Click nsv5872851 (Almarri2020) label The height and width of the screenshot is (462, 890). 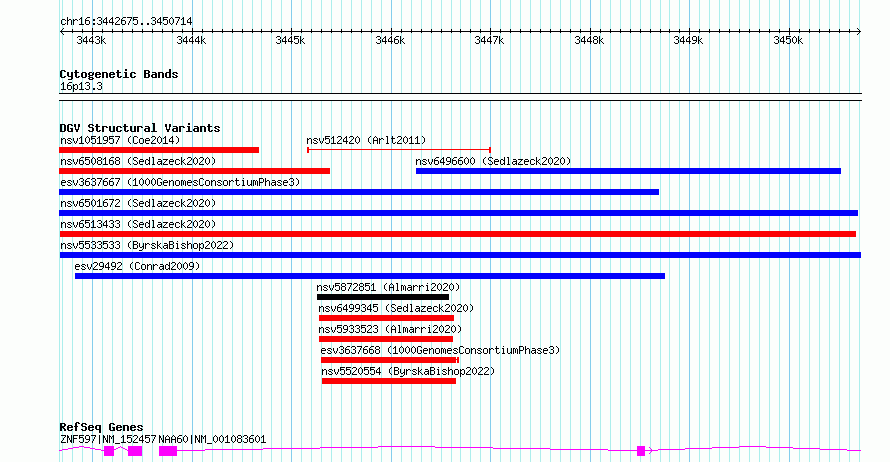pos(388,287)
